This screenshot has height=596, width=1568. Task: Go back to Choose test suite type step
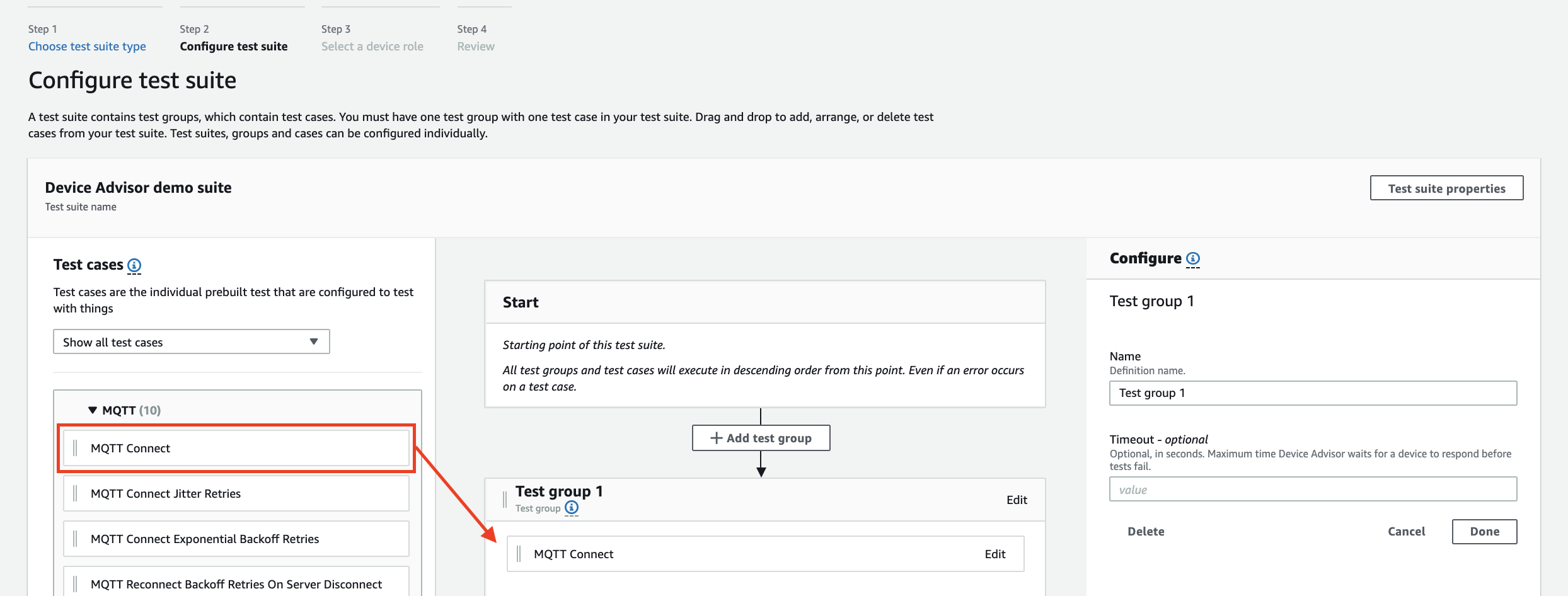(87, 46)
